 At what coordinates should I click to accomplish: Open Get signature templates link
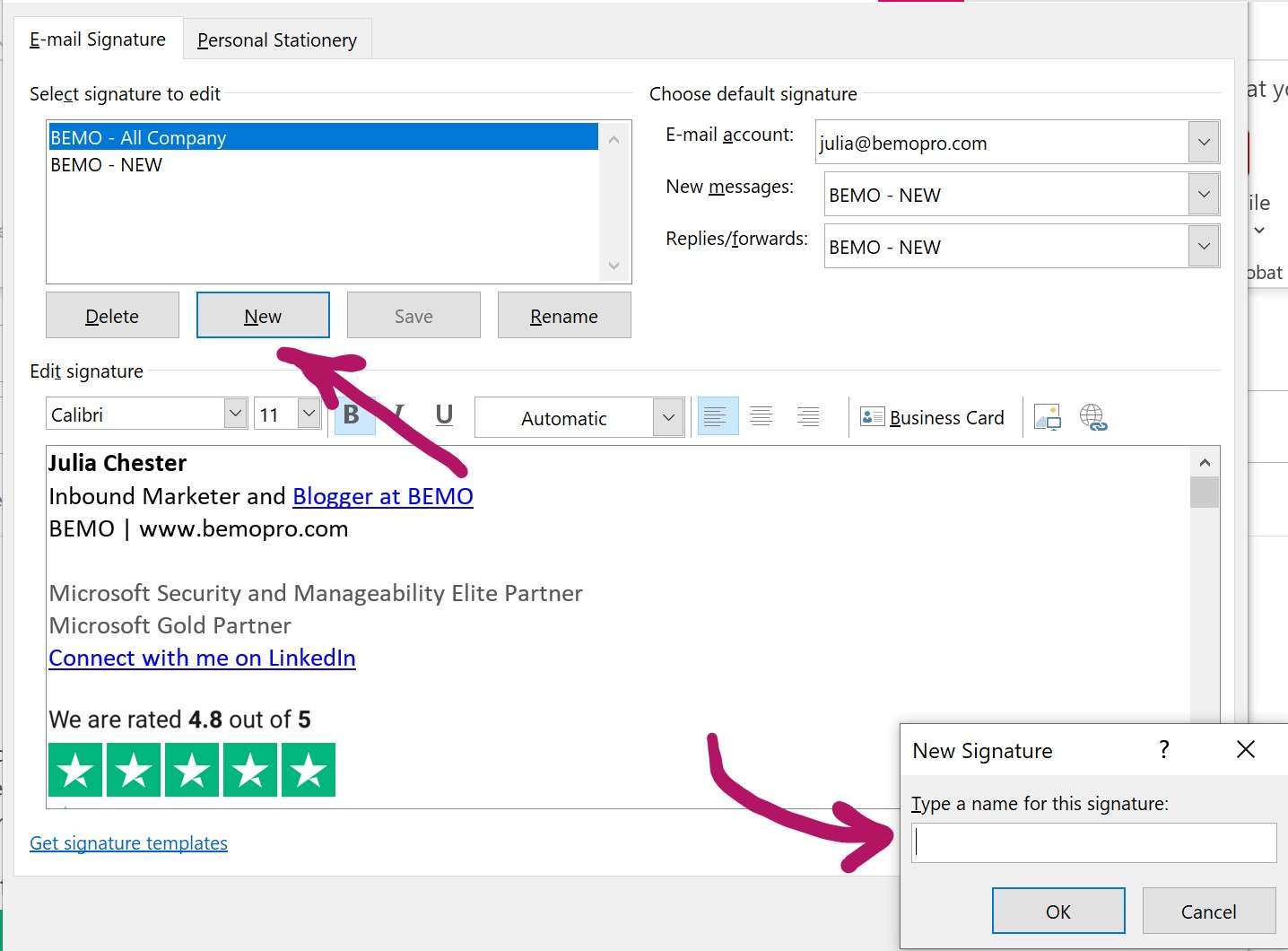click(x=128, y=843)
